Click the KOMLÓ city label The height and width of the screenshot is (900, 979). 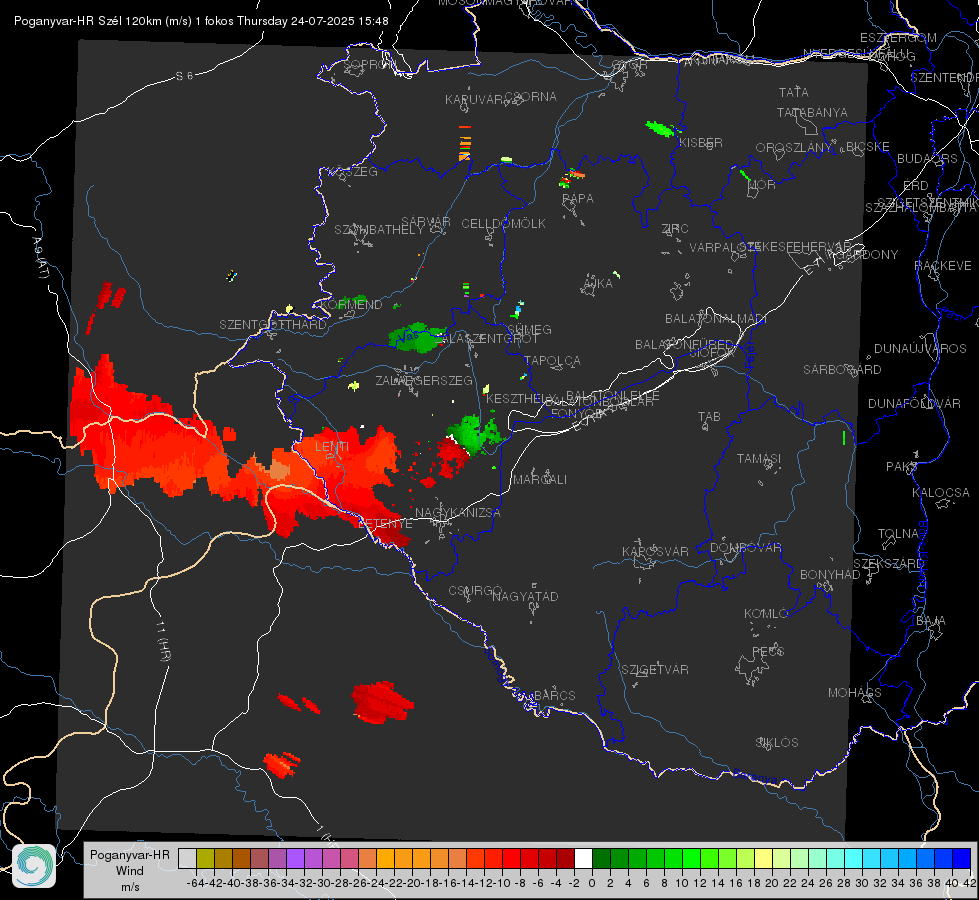pyautogui.click(x=766, y=614)
